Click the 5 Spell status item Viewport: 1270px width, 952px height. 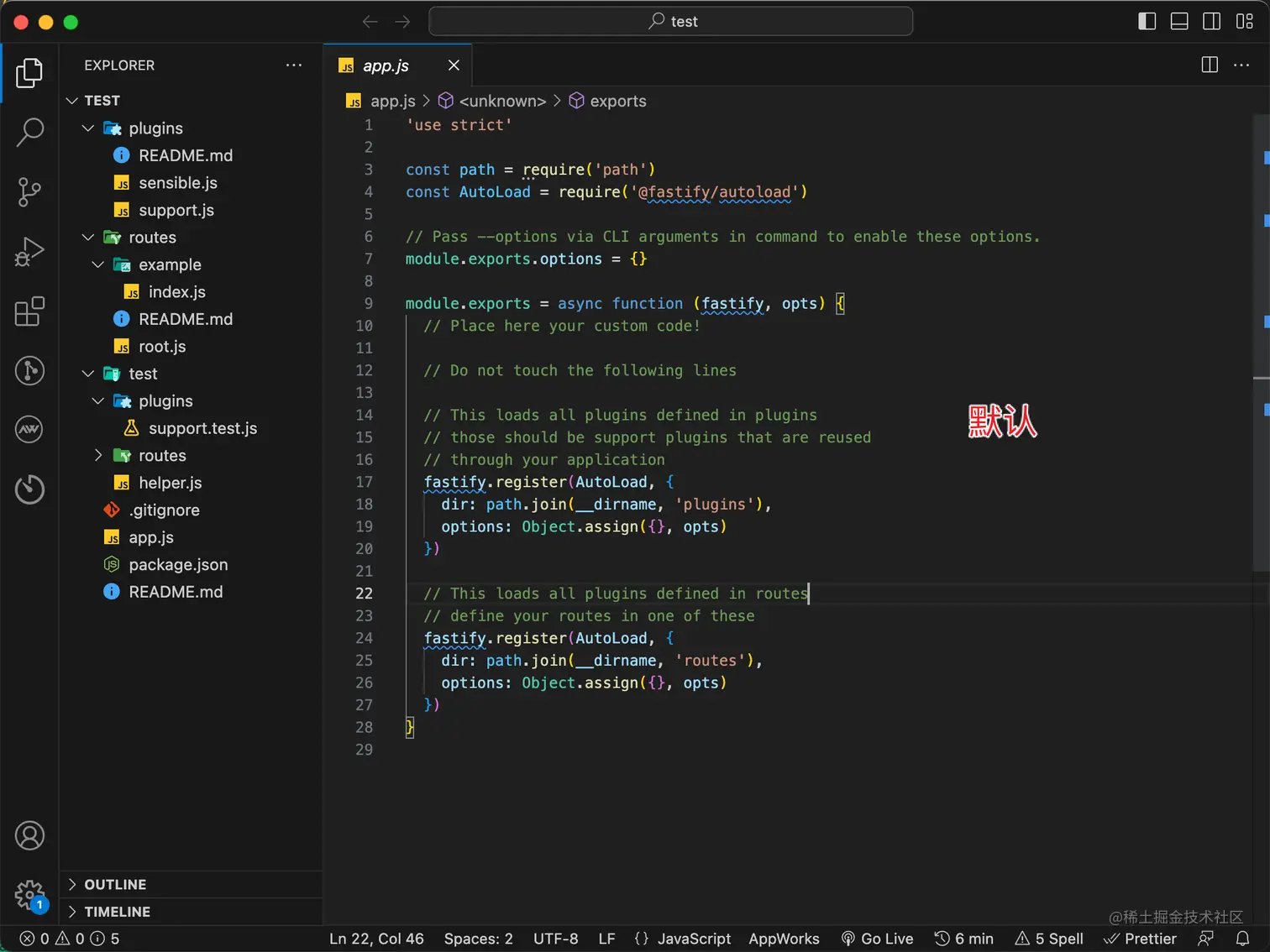(x=1049, y=939)
